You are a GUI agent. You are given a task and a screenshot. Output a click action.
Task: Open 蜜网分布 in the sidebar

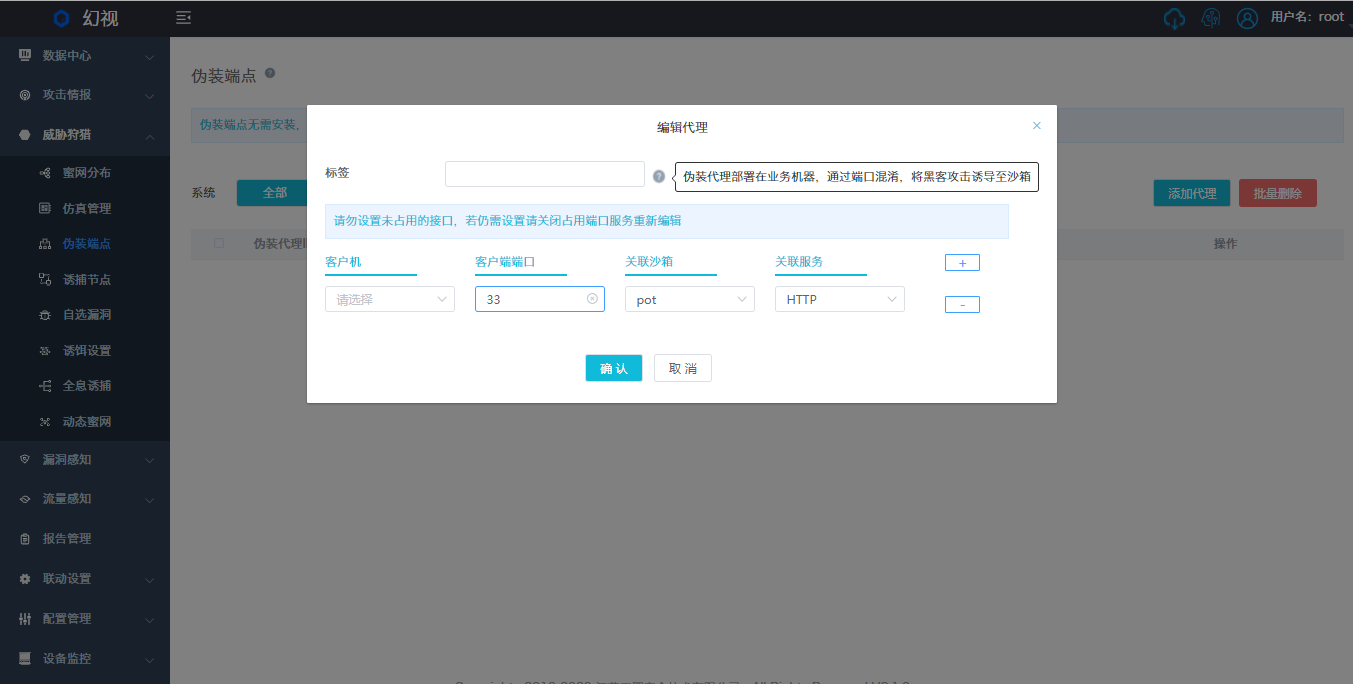point(85,173)
